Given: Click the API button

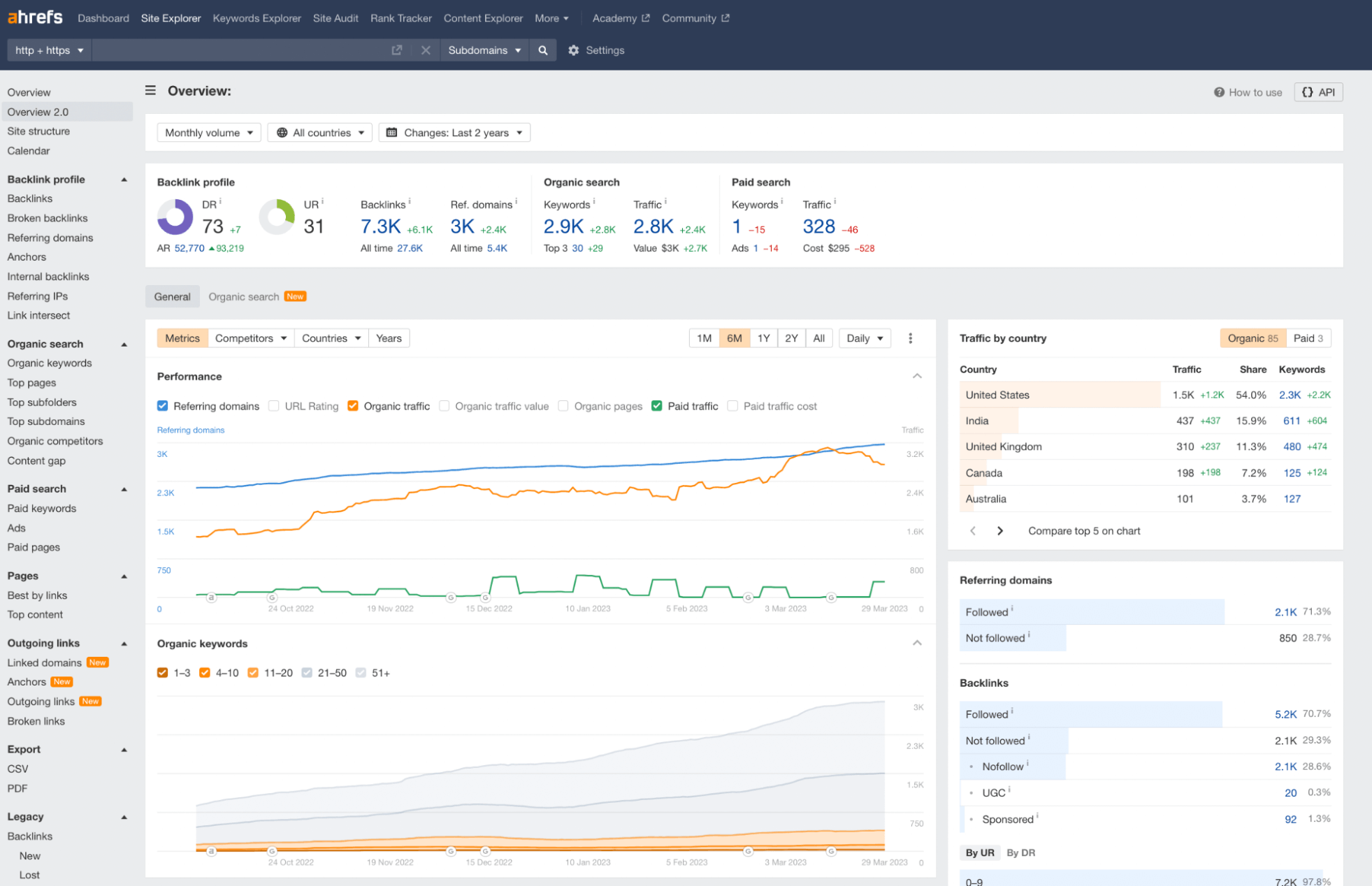Looking at the screenshot, I should point(1318,92).
